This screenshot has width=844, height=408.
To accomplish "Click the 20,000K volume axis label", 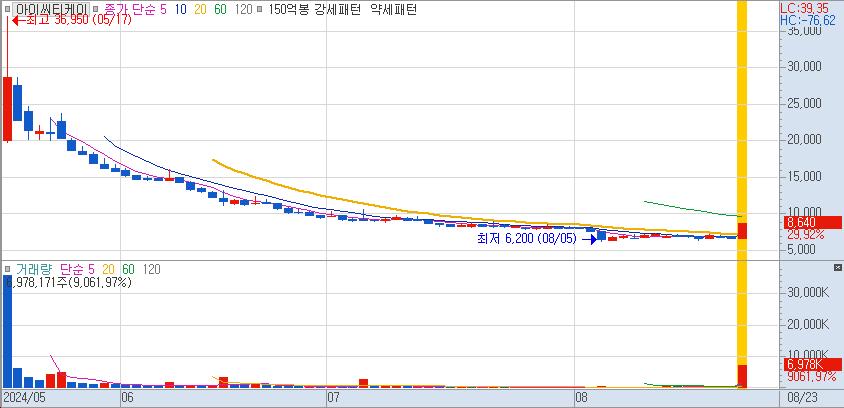I will (809, 324).
